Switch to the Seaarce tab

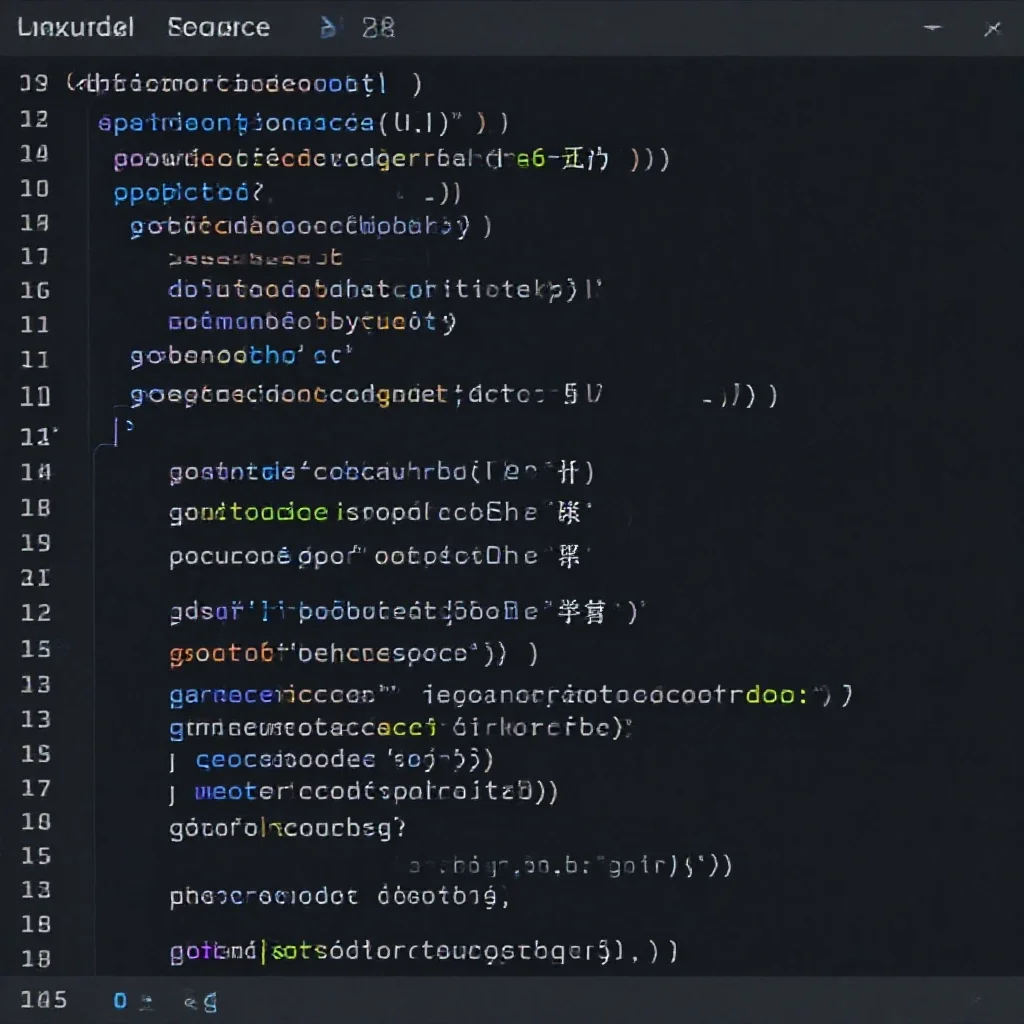click(x=218, y=27)
